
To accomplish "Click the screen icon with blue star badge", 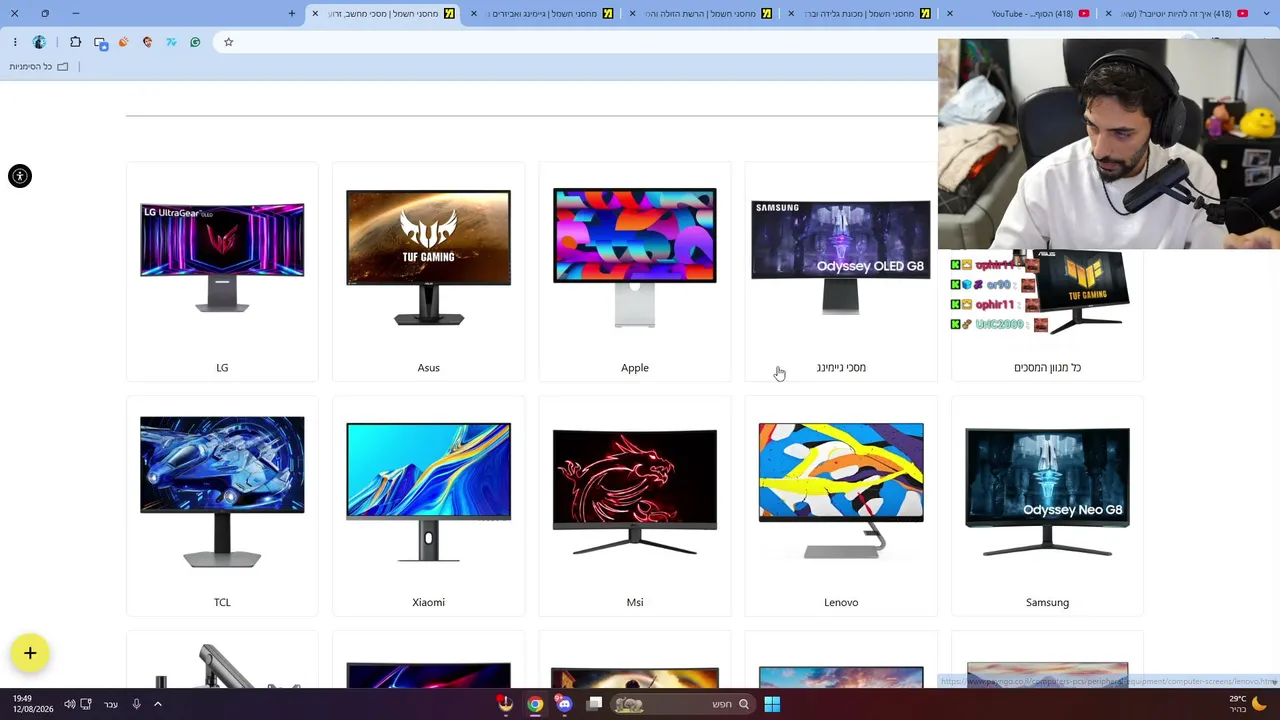I will pos(100,42).
